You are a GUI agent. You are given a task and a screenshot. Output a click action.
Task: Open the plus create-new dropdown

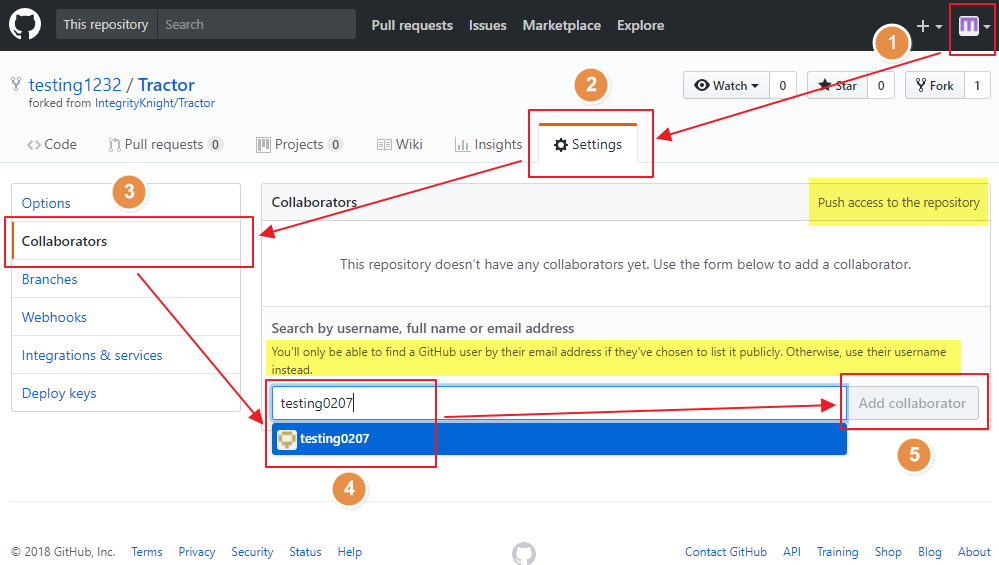929,26
